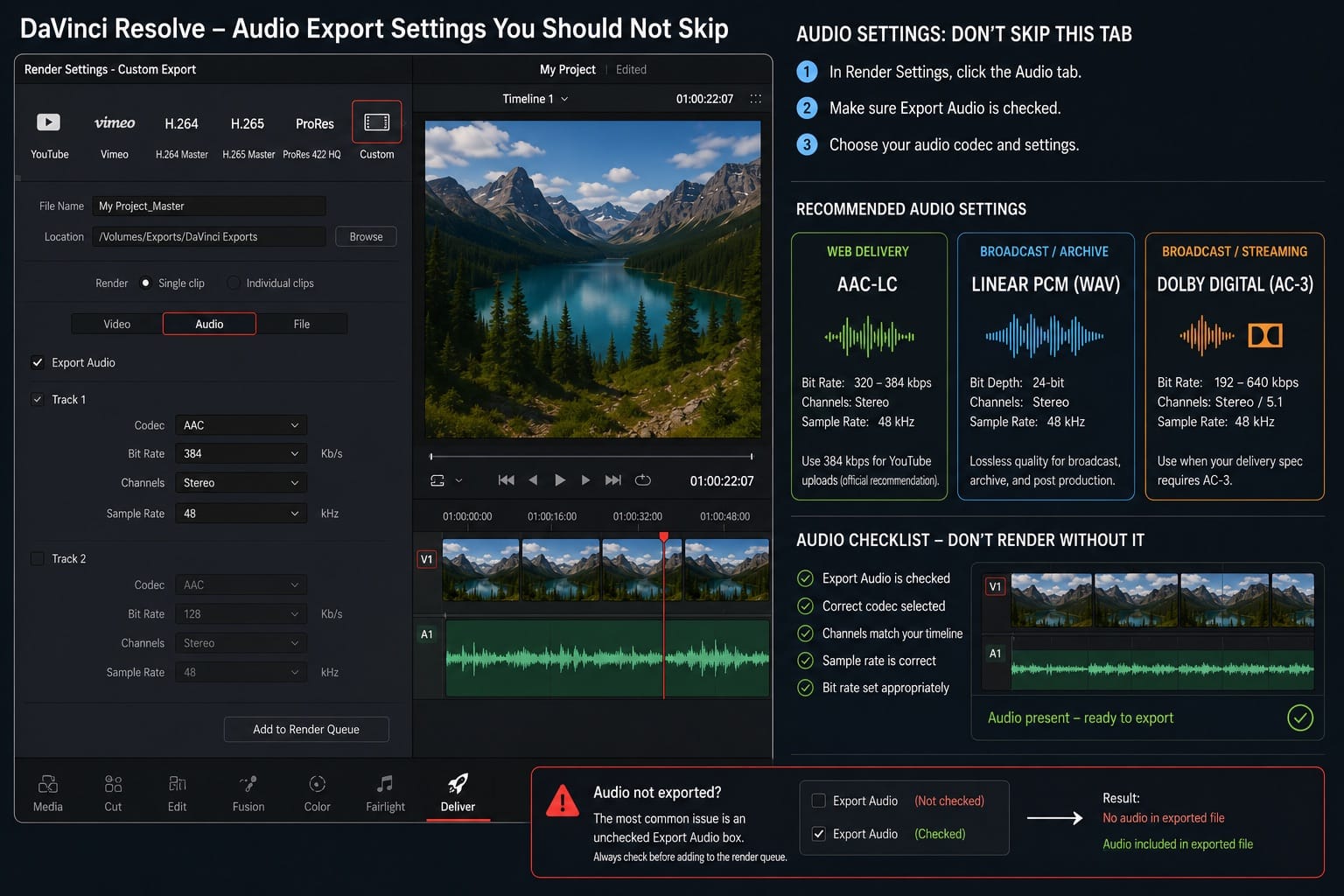Image resolution: width=1344 pixels, height=896 pixels.
Task: Toggle loop playback
Action: (x=643, y=479)
